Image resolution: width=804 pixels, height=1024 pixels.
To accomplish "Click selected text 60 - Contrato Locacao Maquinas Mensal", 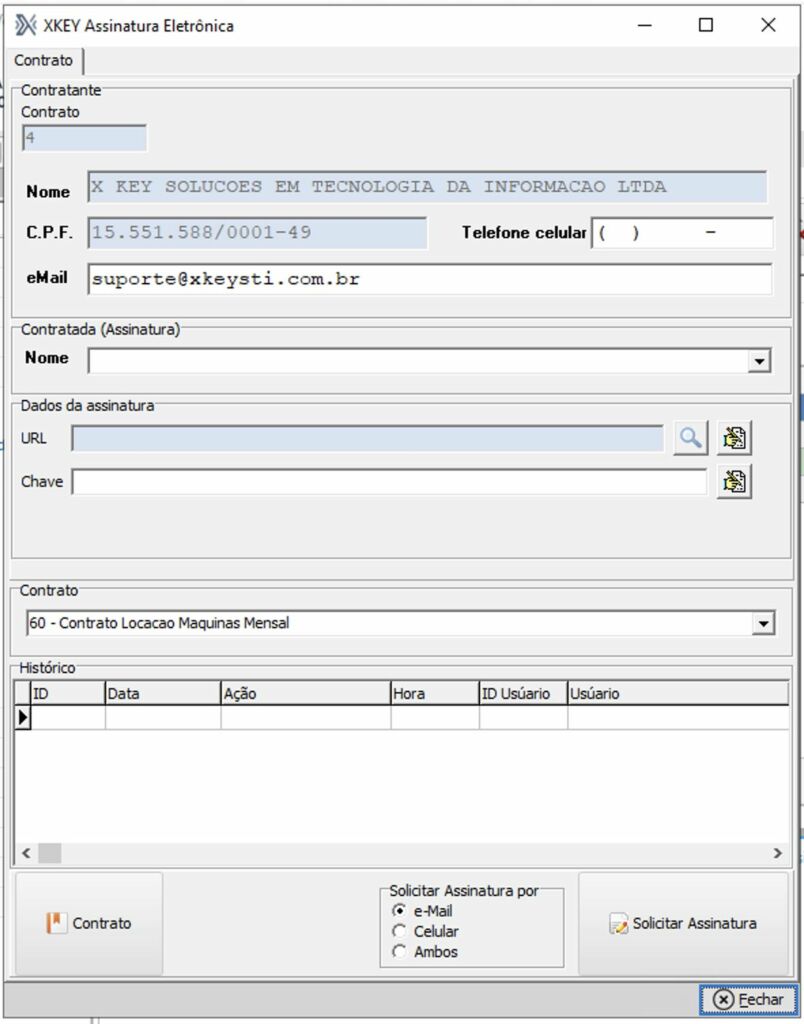I will point(159,623).
